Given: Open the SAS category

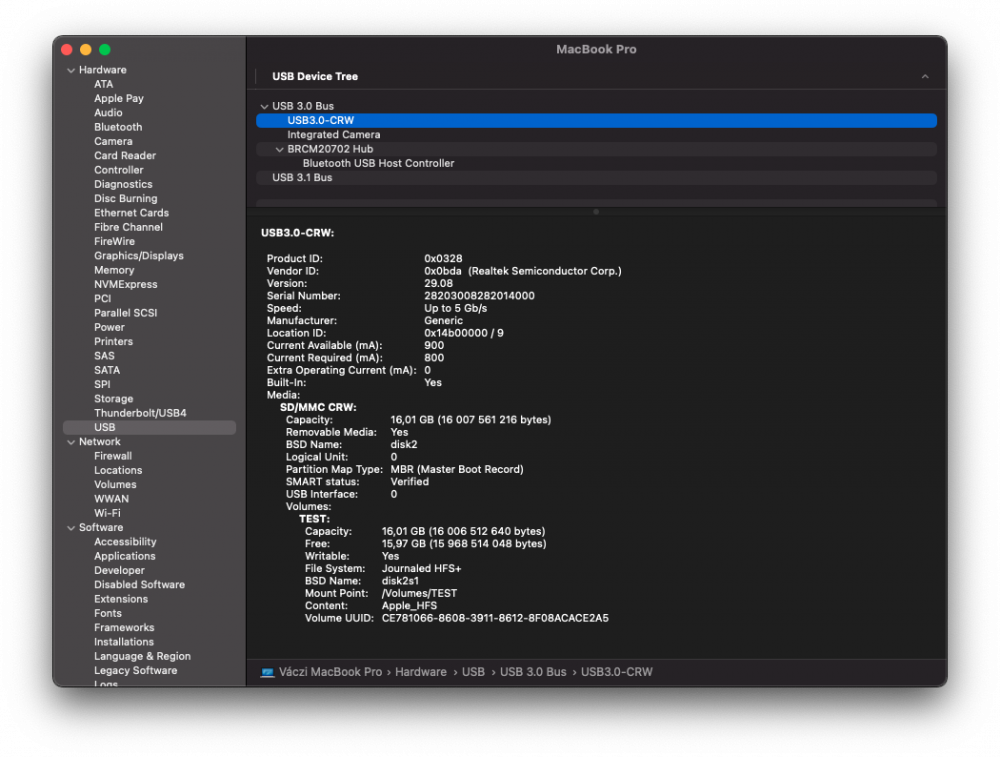Looking at the screenshot, I should (x=105, y=356).
